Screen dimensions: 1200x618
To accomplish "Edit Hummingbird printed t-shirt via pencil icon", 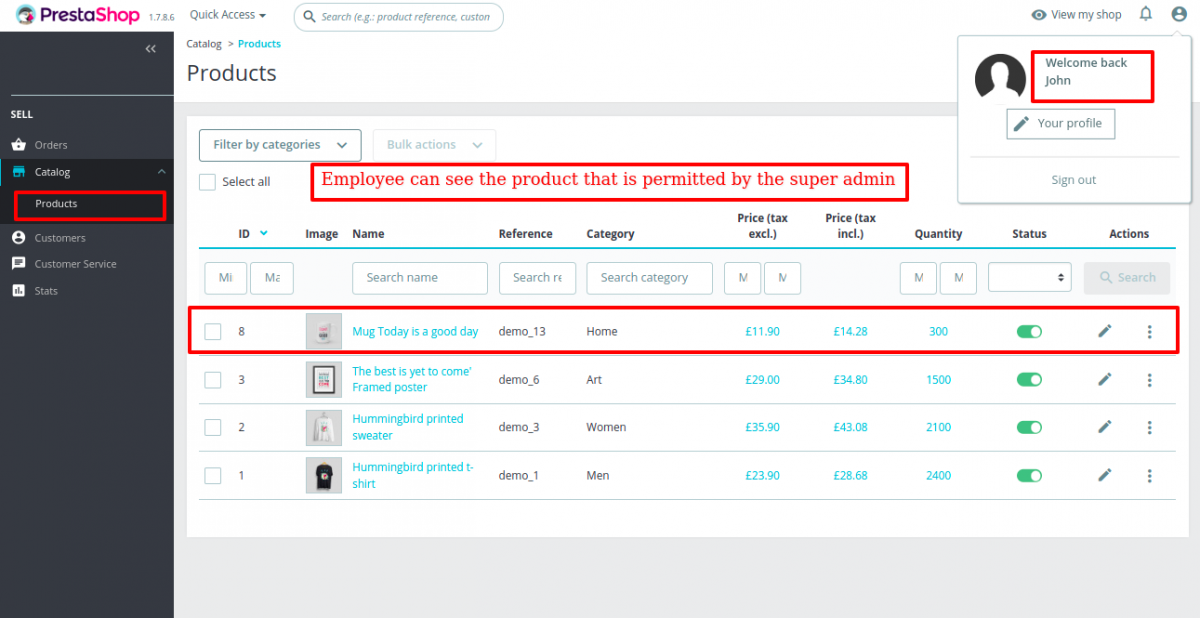I will tap(1105, 475).
